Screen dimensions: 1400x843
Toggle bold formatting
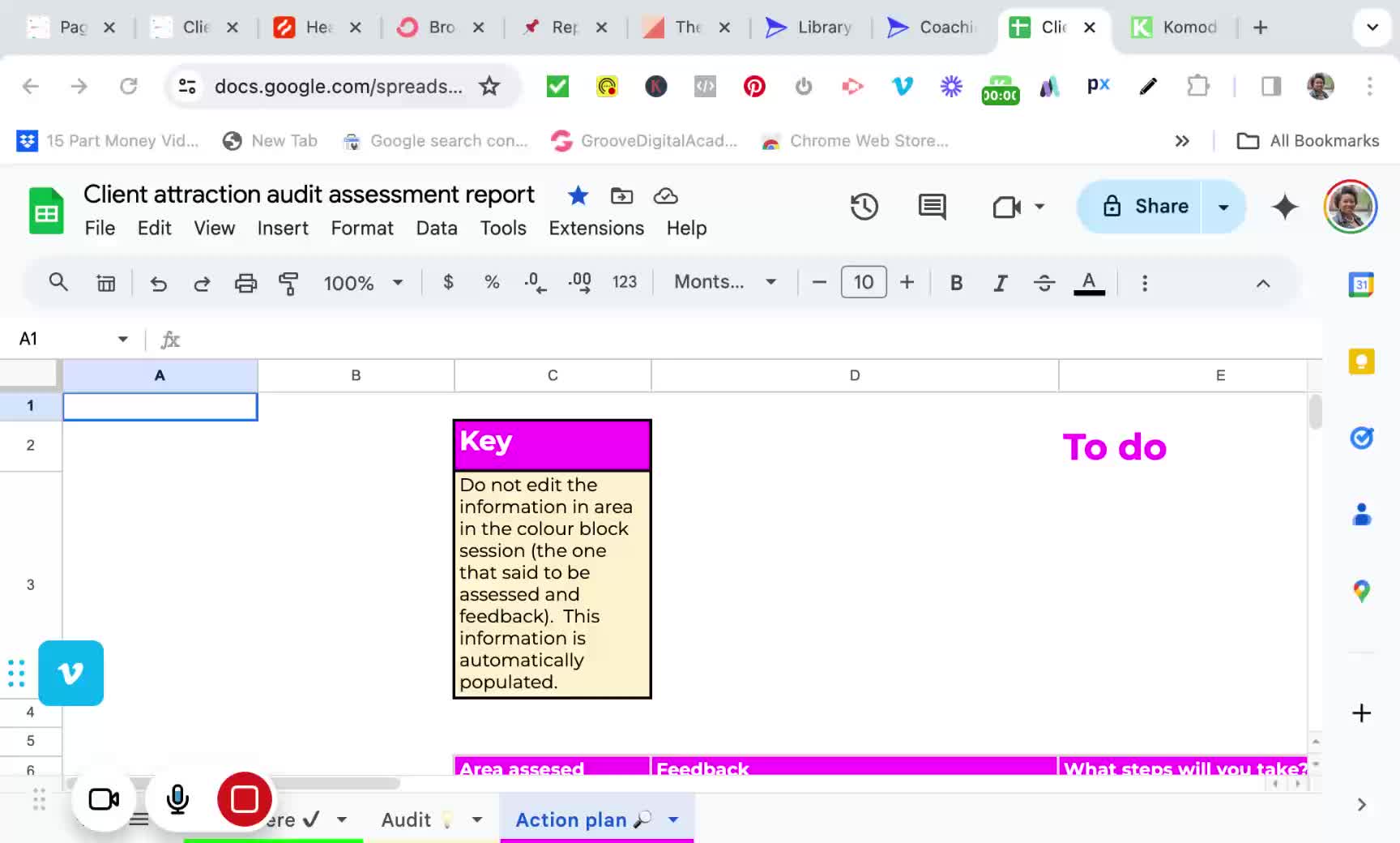[956, 283]
